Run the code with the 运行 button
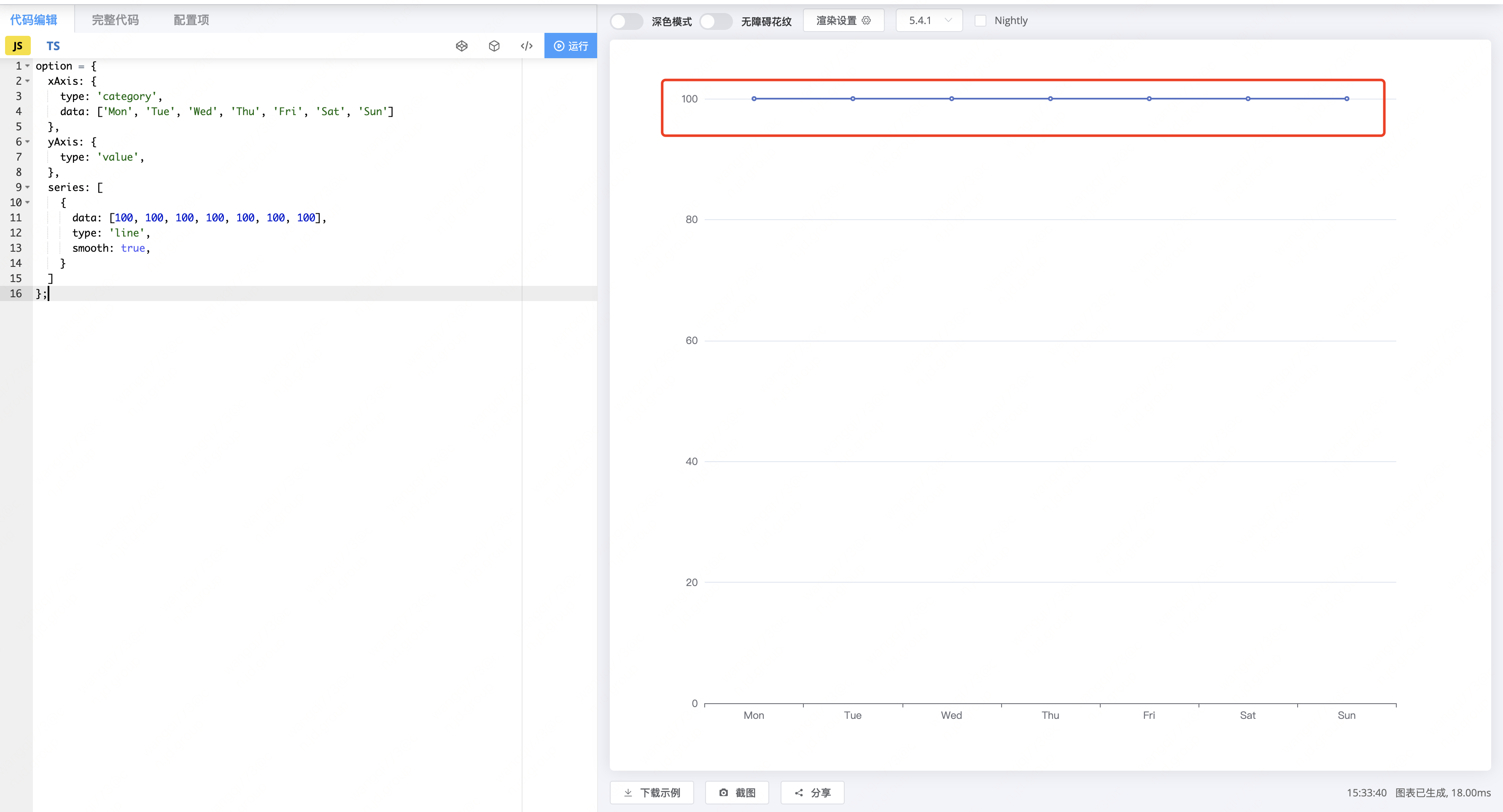The width and height of the screenshot is (1503, 812). point(570,46)
